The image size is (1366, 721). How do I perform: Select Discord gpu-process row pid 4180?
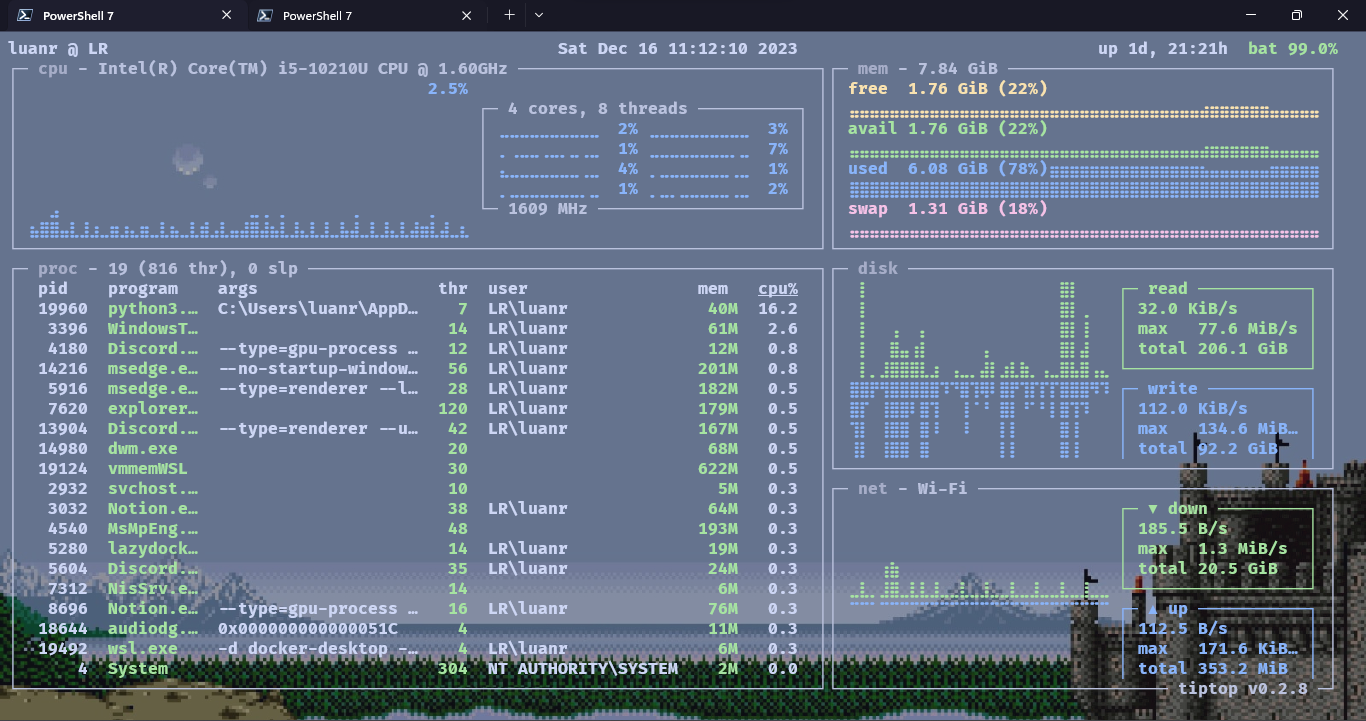pyautogui.click(x=418, y=349)
